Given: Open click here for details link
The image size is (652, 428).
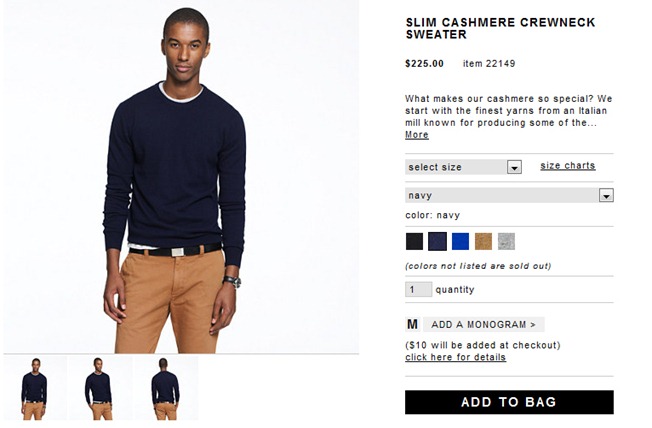Looking at the screenshot, I should (455, 357).
